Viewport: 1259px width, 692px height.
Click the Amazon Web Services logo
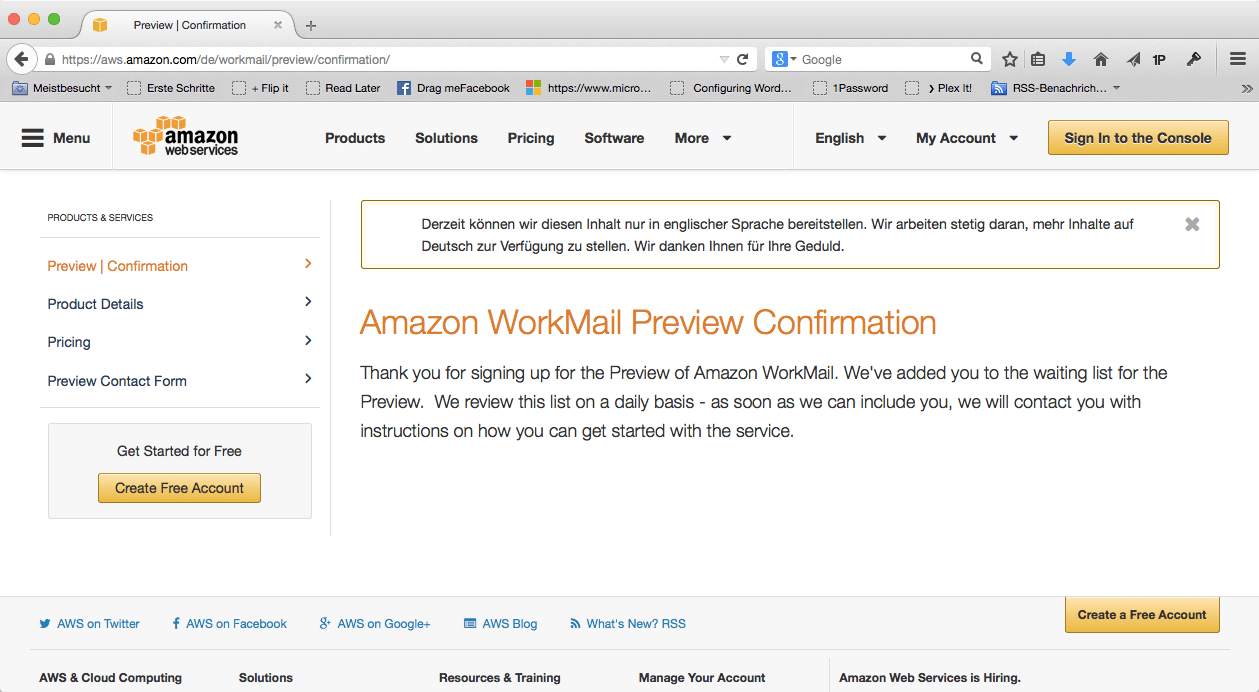(x=186, y=138)
